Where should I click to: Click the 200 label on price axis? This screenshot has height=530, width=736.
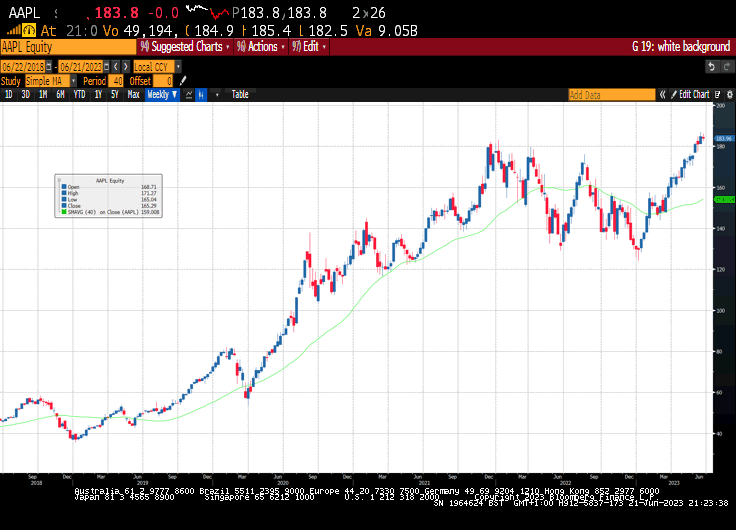(721, 106)
